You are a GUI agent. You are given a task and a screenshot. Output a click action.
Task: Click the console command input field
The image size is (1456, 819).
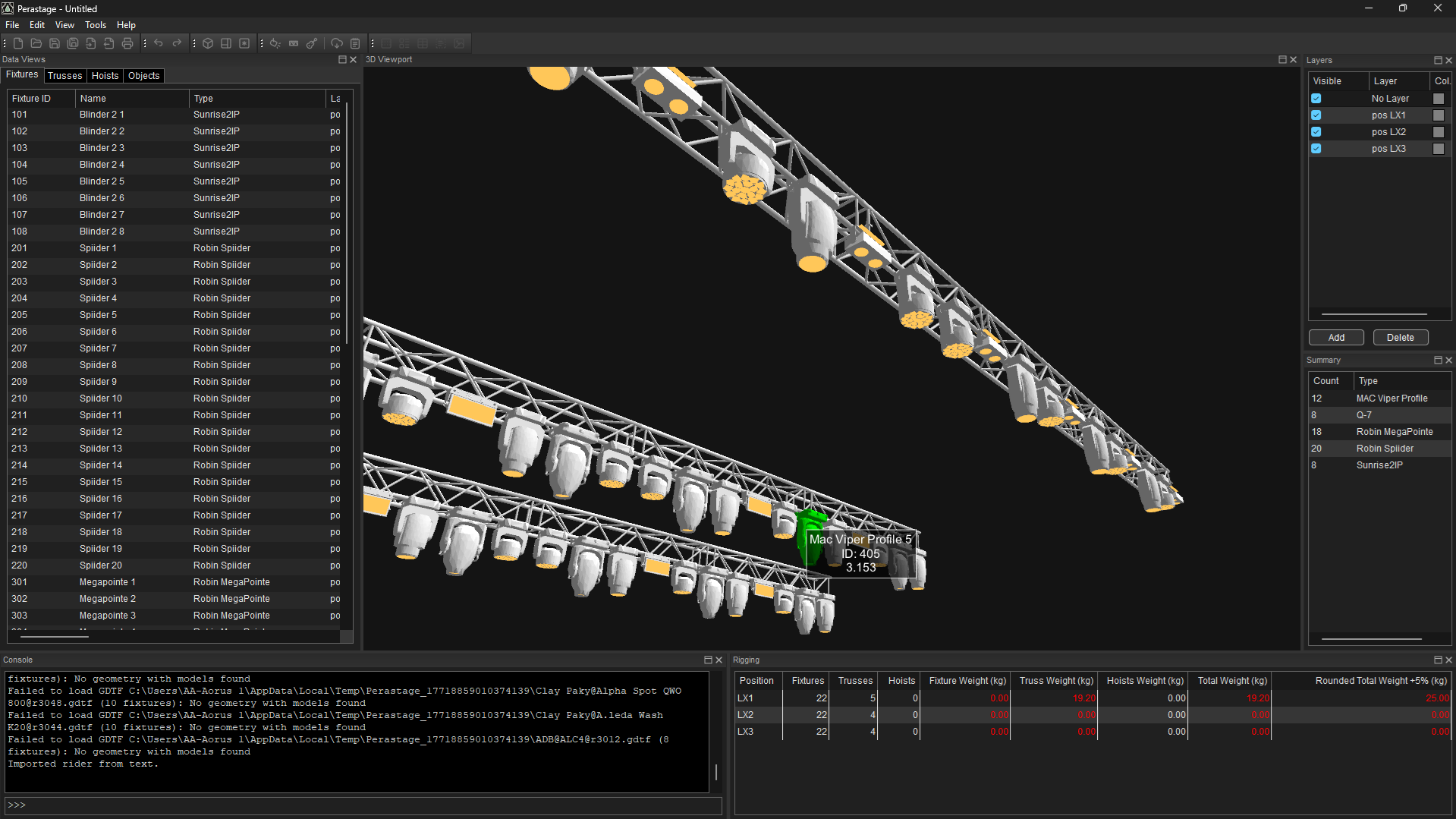[363, 805]
